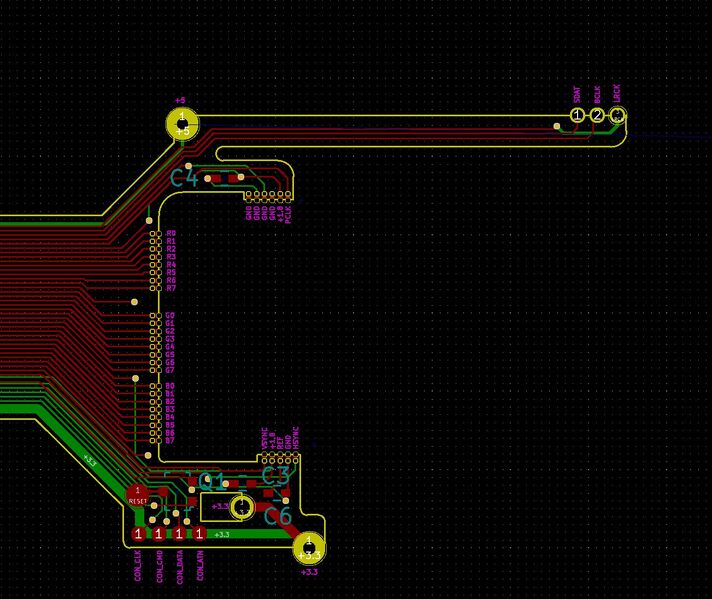The width and height of the screenshot is (712, 599).
Task: Click the C3 component label
Action: click(x=275, y=476)
